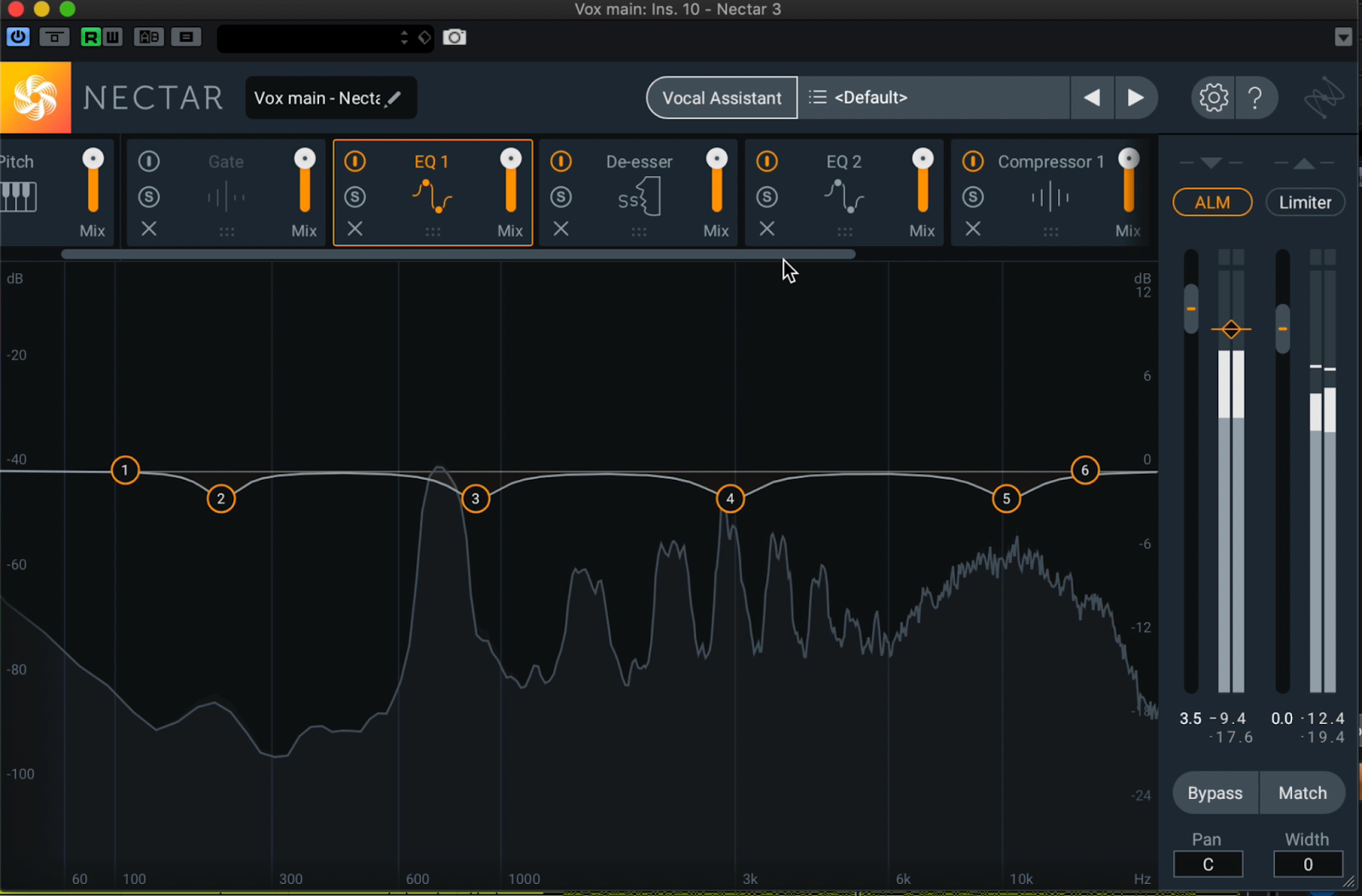Open the <Default> preset list
The height and width of the screenshot is (896, 1362).
933,98
